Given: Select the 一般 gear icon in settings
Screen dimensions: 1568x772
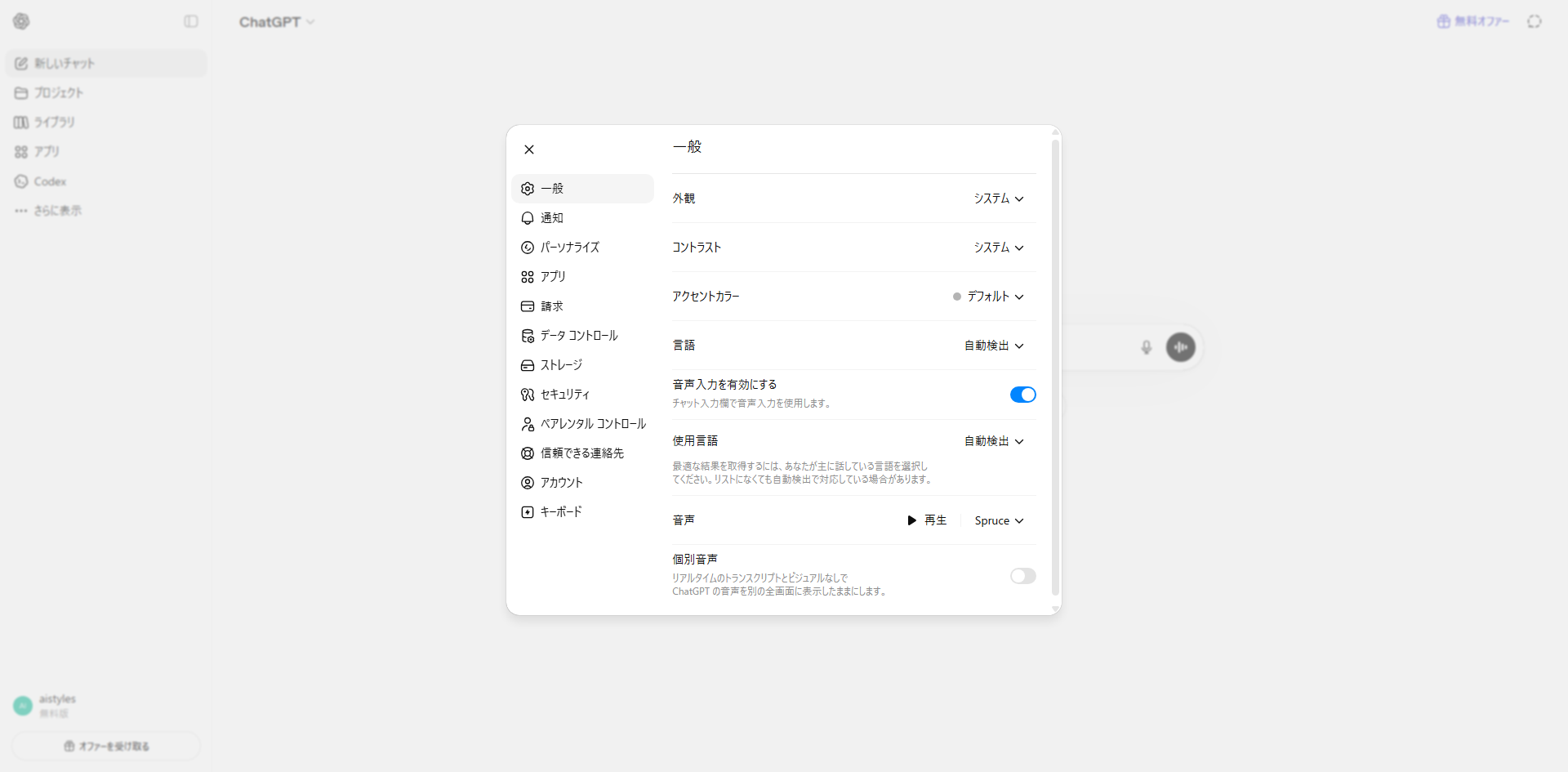Looking at the screenshot, I should [x=528, y=189].
